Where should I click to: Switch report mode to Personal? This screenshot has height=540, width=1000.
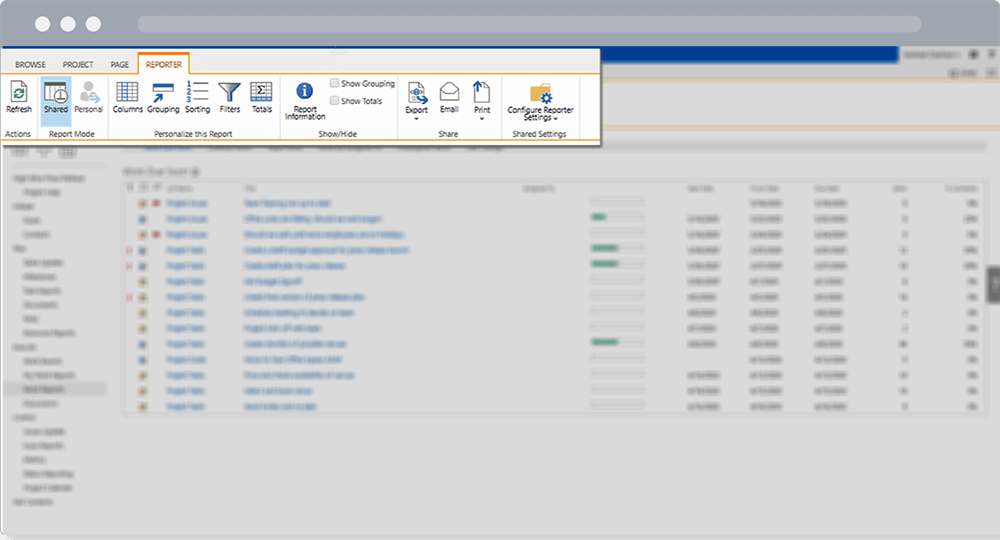(x=88, y=97)
